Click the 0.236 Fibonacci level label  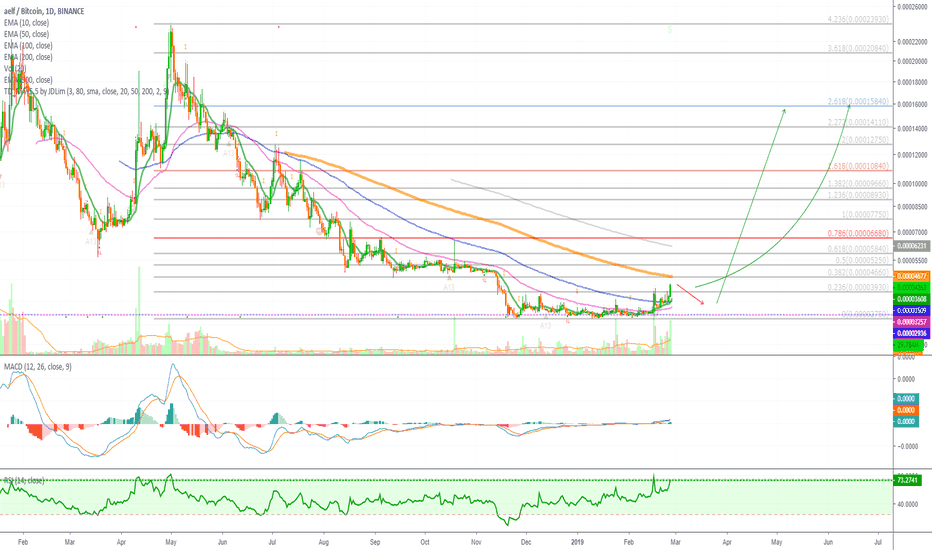[x=858, y=287]
